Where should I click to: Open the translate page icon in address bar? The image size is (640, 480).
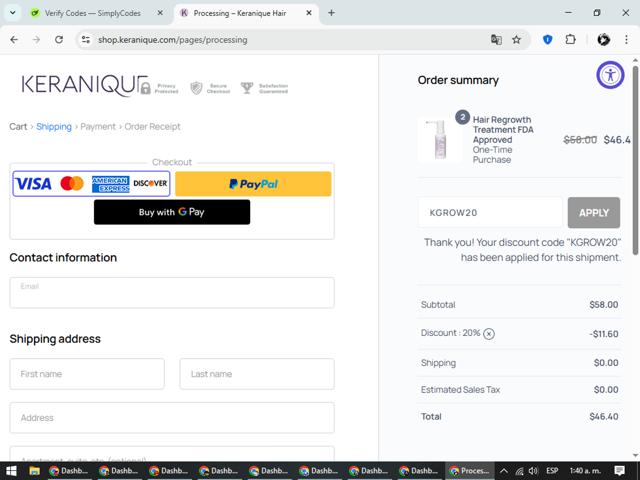(496, 40)
